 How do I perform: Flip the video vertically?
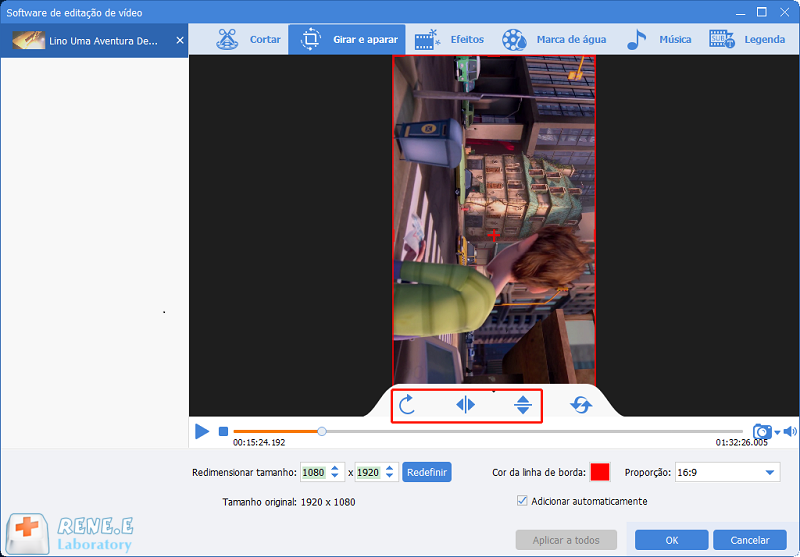coord(523,405)
